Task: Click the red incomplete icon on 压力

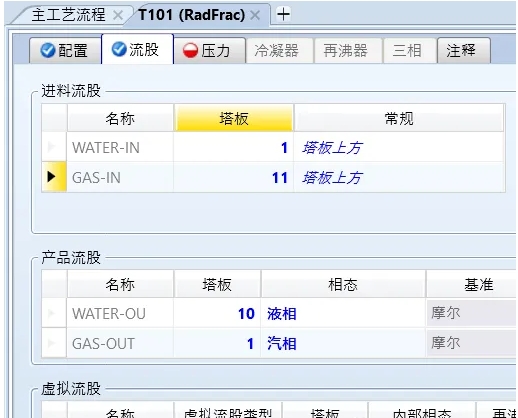Action: [x=190, y=51]
